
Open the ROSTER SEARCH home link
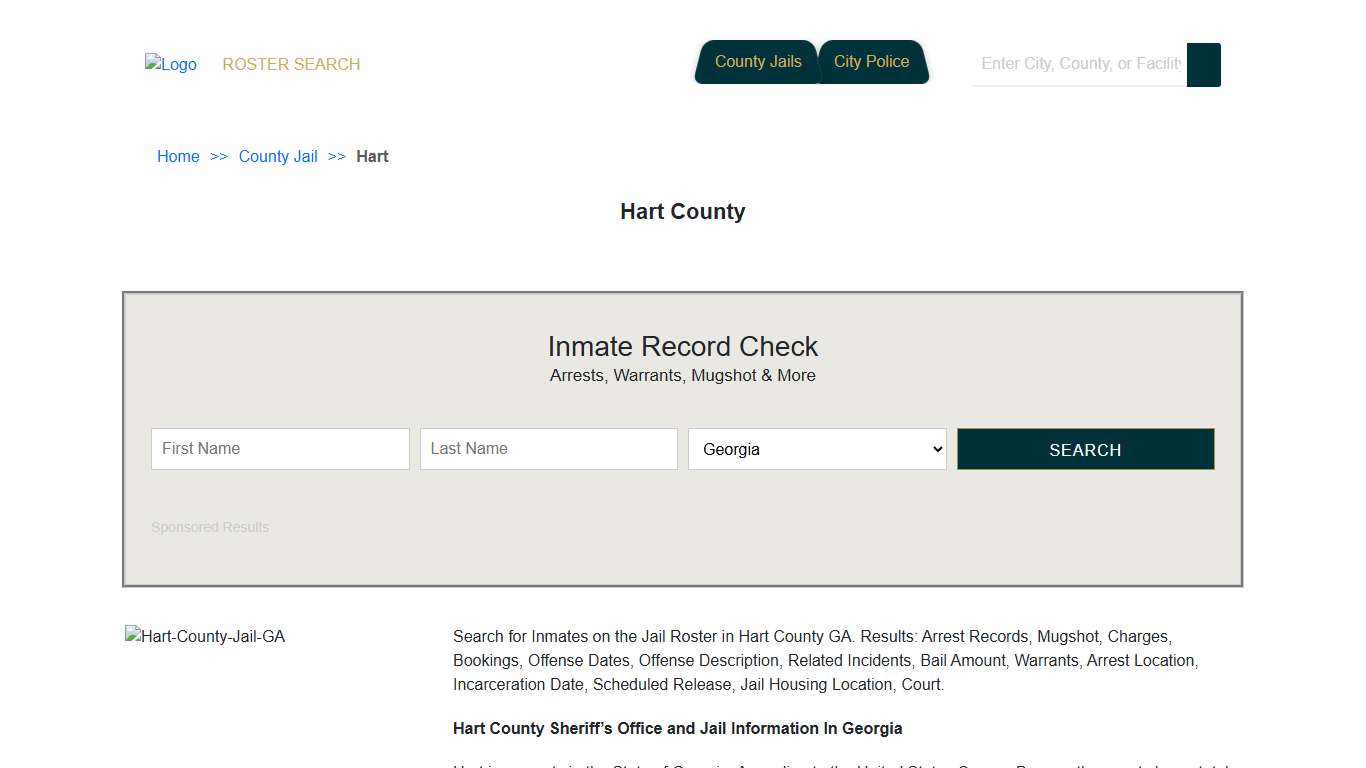point(291,64)
